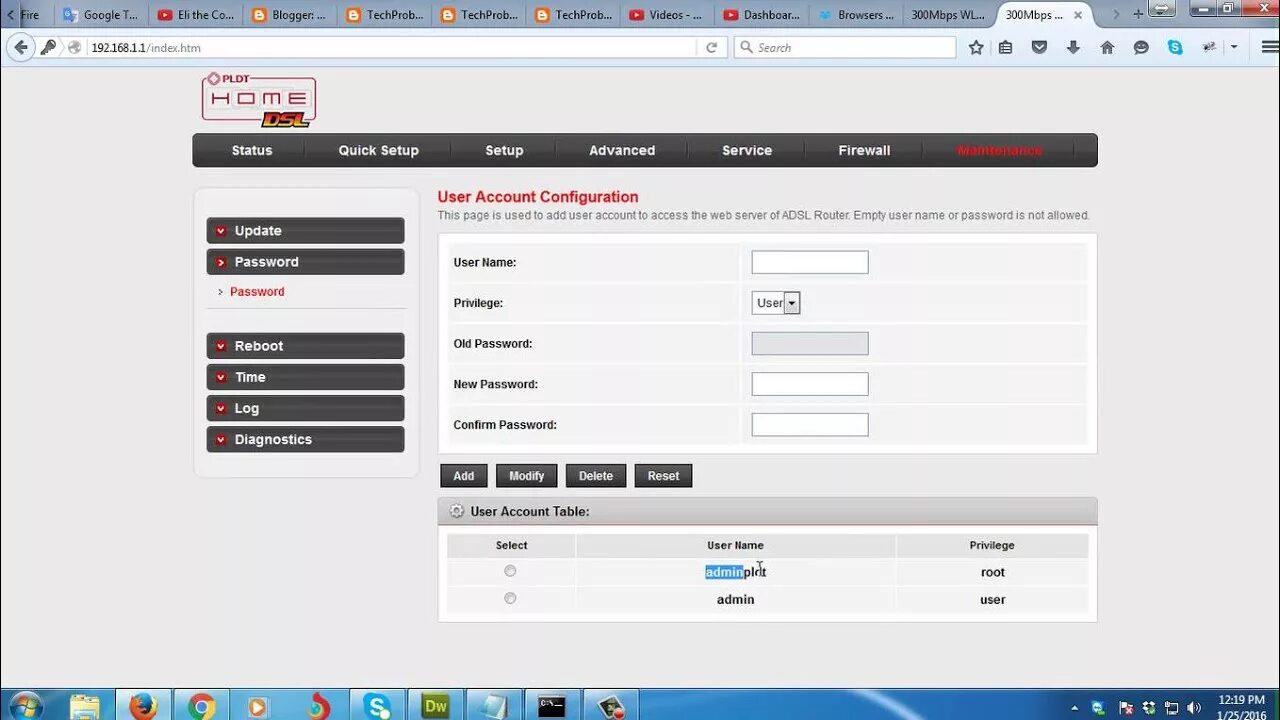Click the Modify button
Image resolution: width=1280 pixels, height=720 pixels.
[527, 476]
